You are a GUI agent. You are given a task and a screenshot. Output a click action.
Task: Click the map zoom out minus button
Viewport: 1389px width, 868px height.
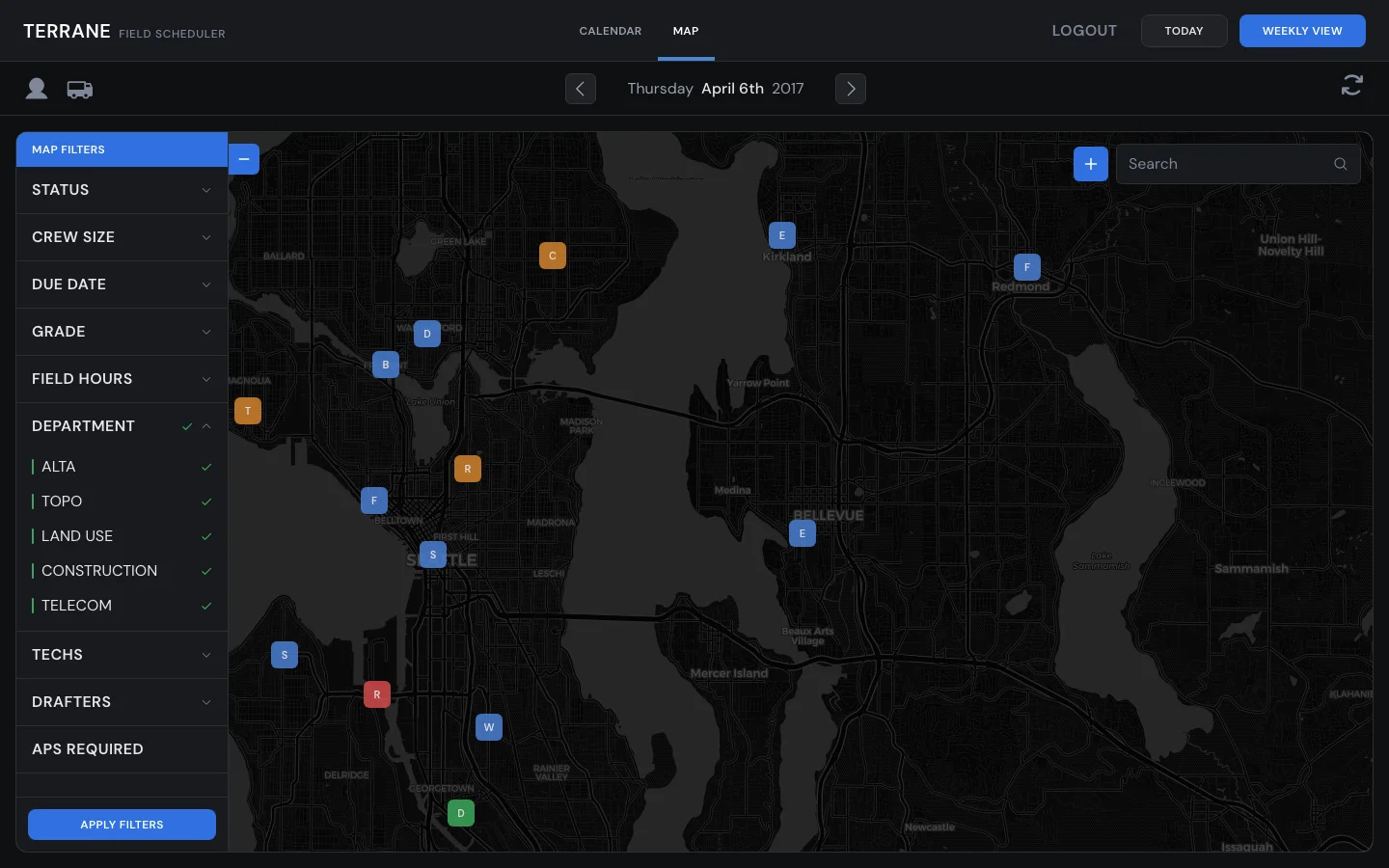(244, 159)
